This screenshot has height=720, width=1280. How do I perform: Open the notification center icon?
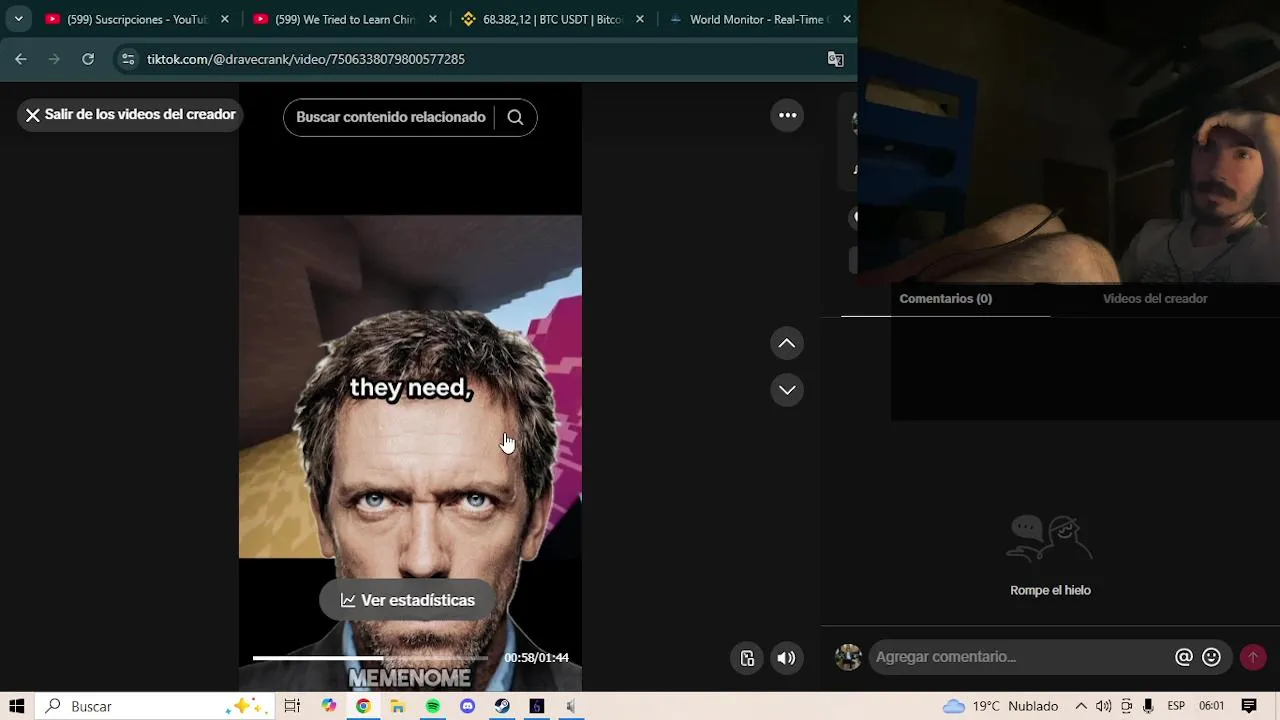tap(1249, 706)
